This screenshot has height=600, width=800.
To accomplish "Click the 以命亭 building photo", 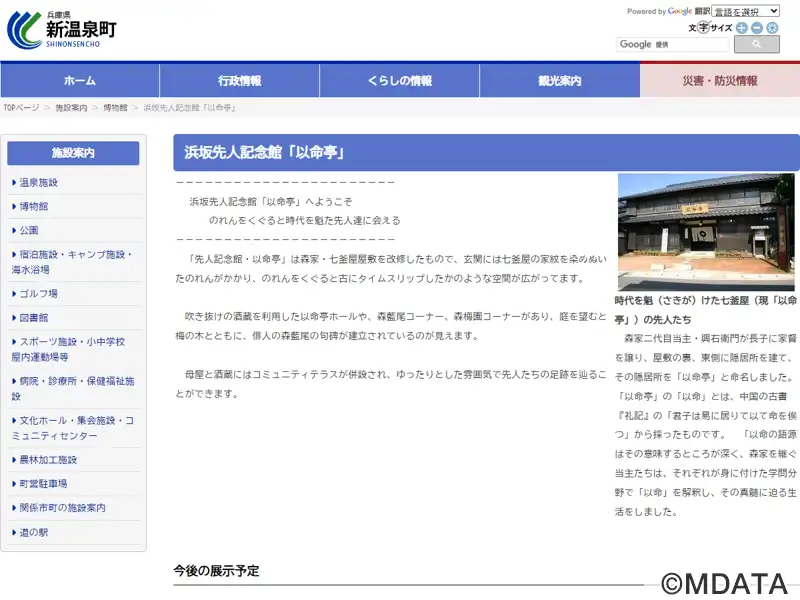I will pyautogui.click(x=706, y=232).
